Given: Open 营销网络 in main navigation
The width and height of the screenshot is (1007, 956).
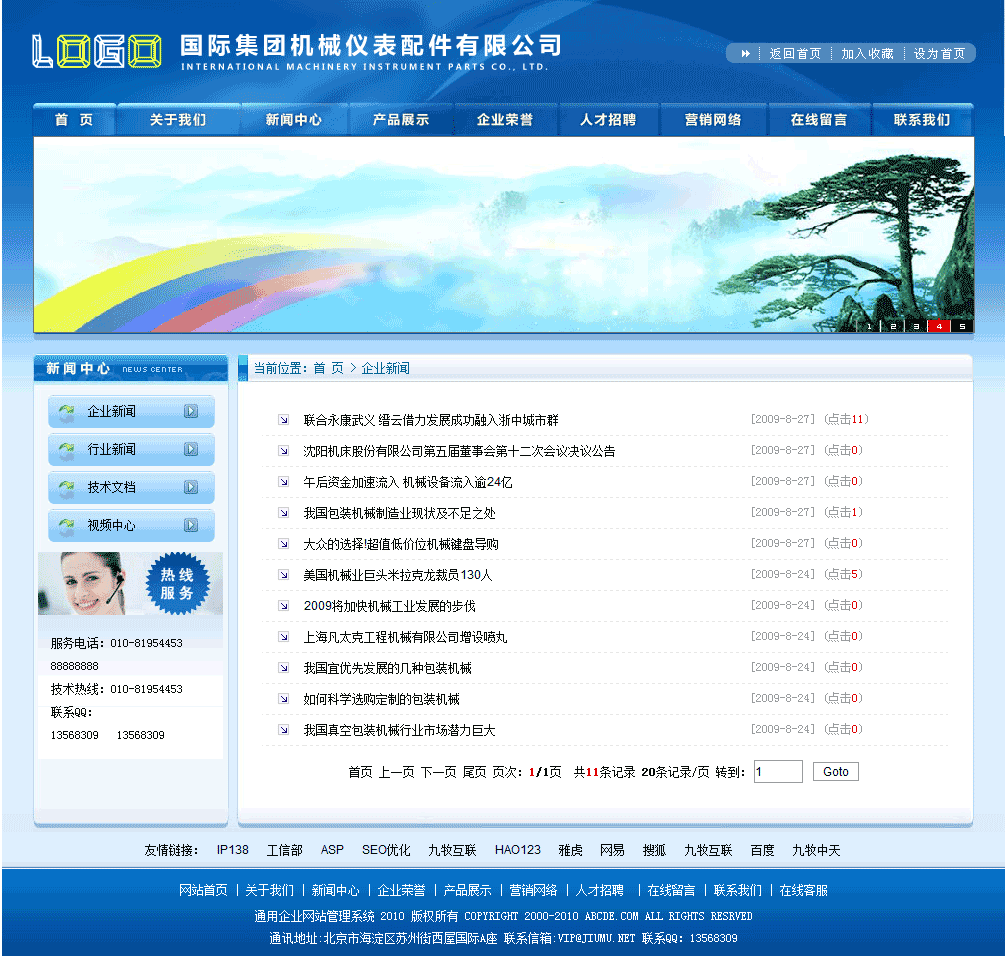Looking at the screenshot, I should (713, 119).
